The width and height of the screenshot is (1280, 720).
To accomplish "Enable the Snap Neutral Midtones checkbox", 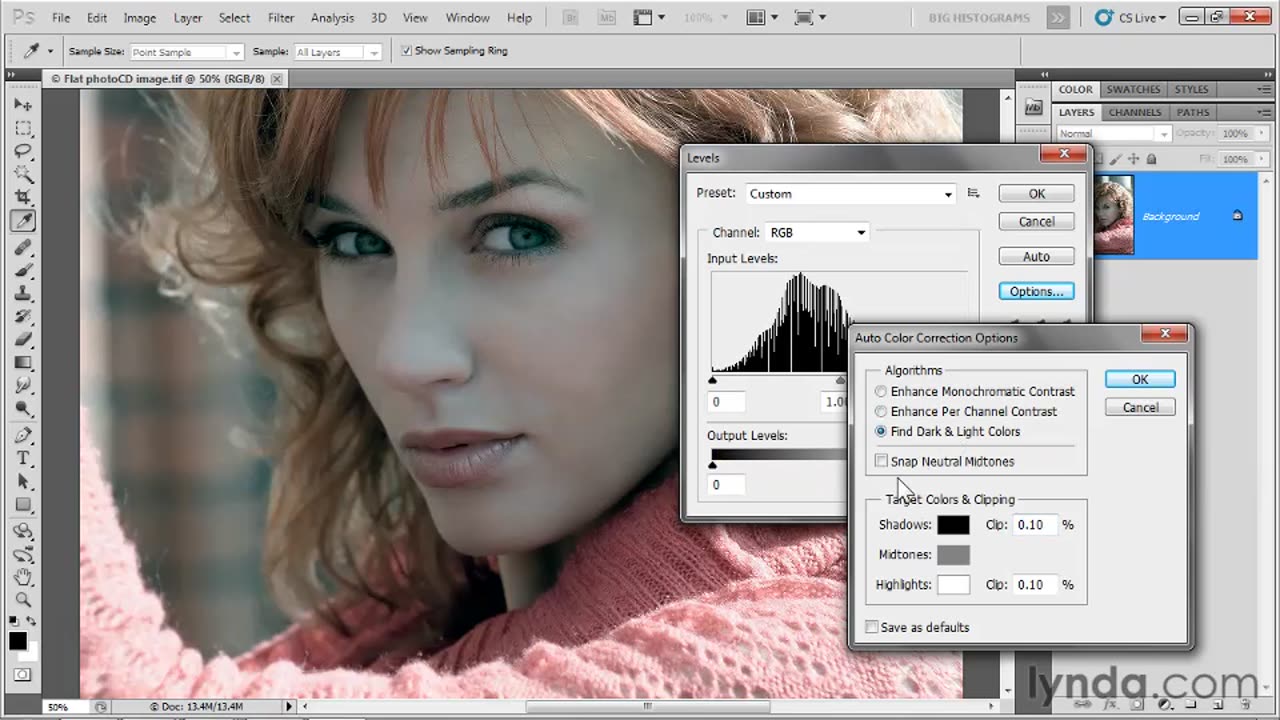I will [x=881, y=461].
